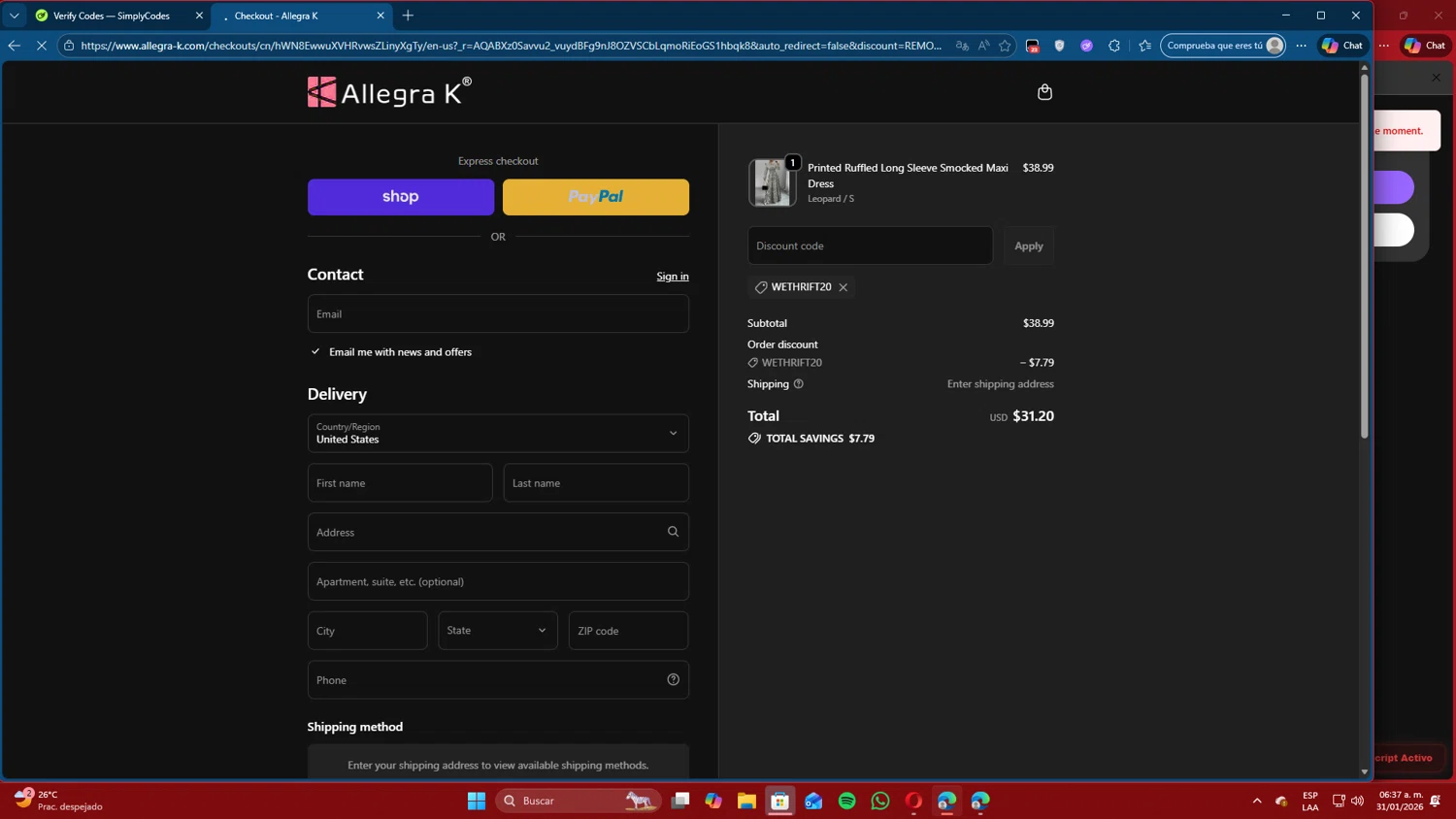Image resolution: width=1456 pixels, height=819 pixels.
Task: Click the Discount code field
Action: pos(870,246)
